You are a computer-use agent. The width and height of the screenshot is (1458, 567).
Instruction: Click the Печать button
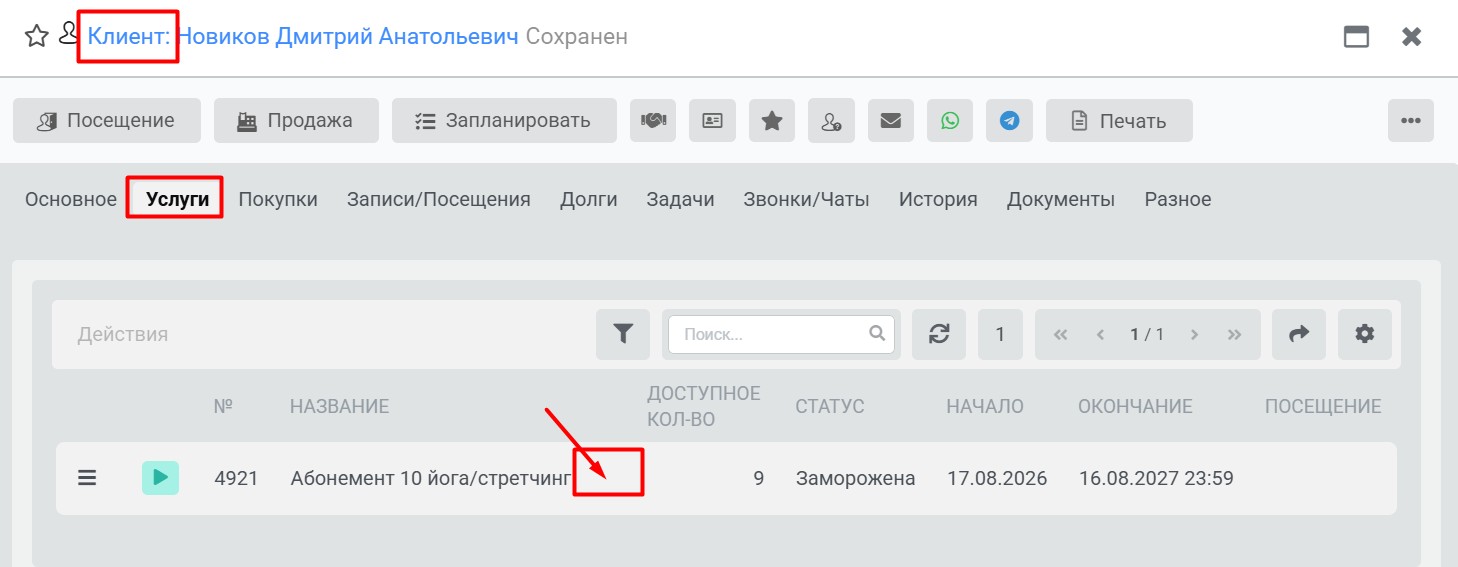(x=1119, y=121)
